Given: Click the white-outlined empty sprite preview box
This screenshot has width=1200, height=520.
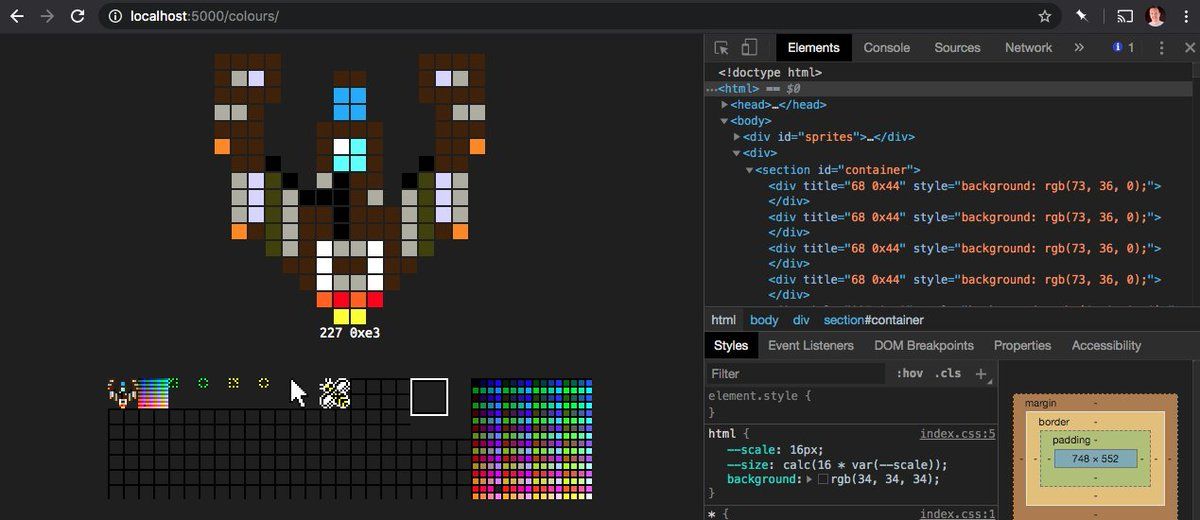Looking at the screenshot, I should pyautogui.click(x=429, y=396).
